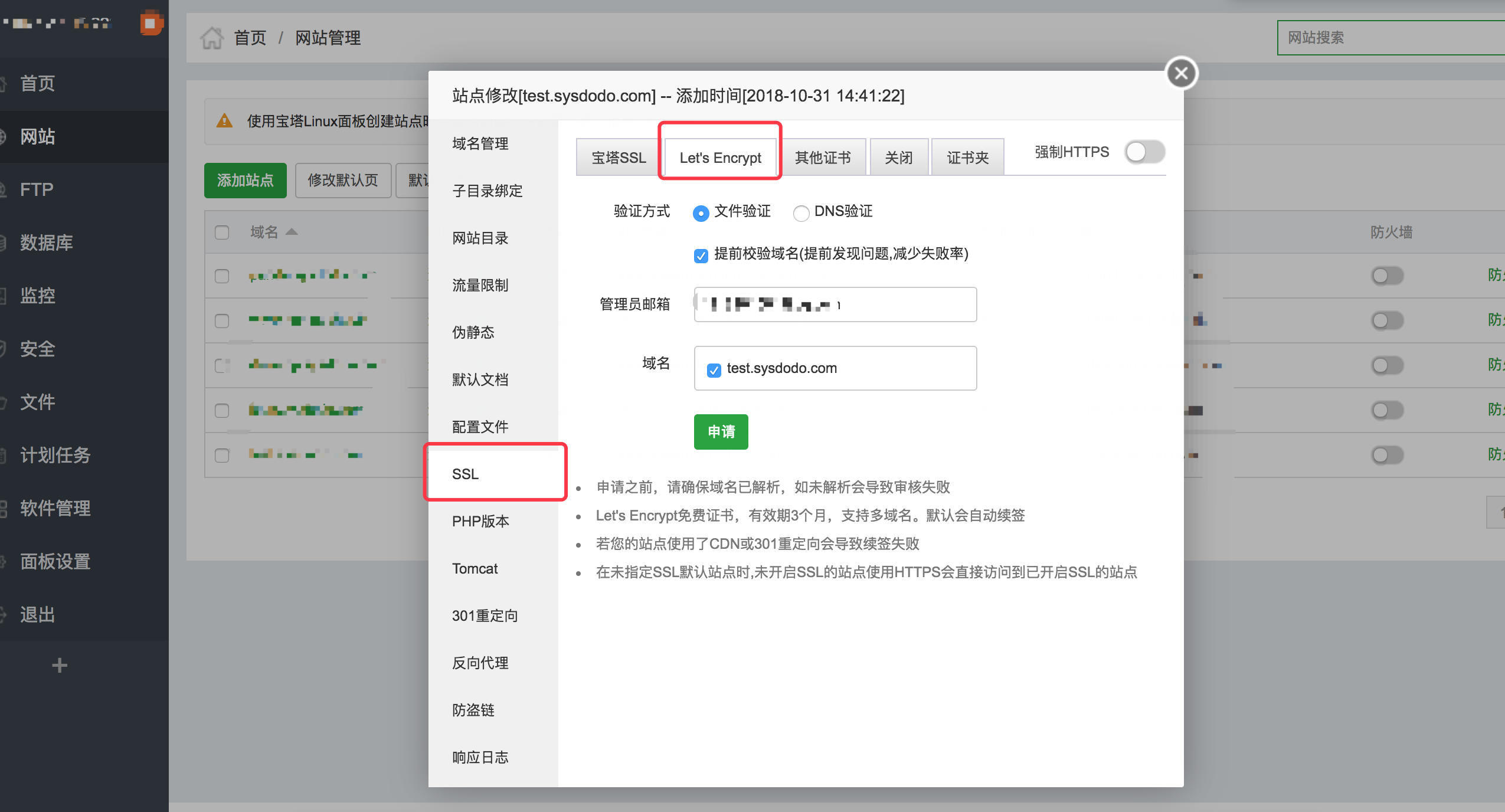The image size is (1505, 812).
Task: Go to 监控 in left sidebar
Action: 84,296
